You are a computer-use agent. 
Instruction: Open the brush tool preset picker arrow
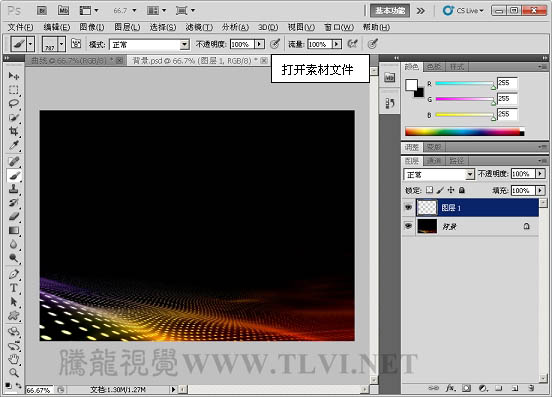click(31, 44)
